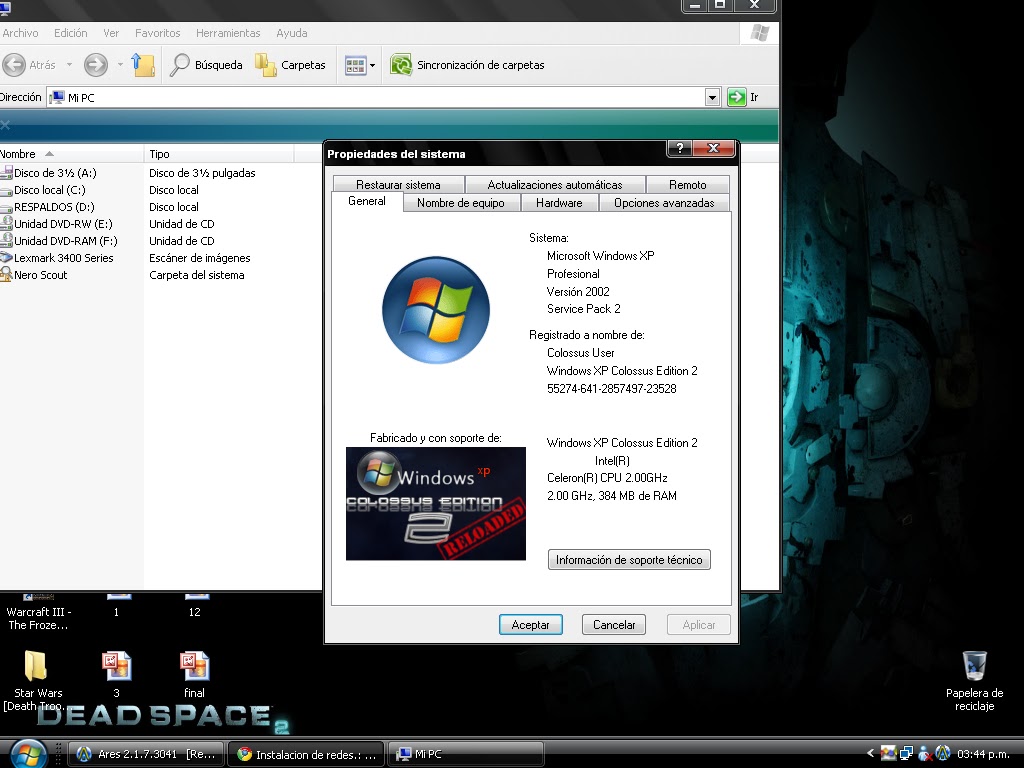Open the forward history dropdown arrow
This screenshot has width=1024, height=768.
tap(120, 65)
